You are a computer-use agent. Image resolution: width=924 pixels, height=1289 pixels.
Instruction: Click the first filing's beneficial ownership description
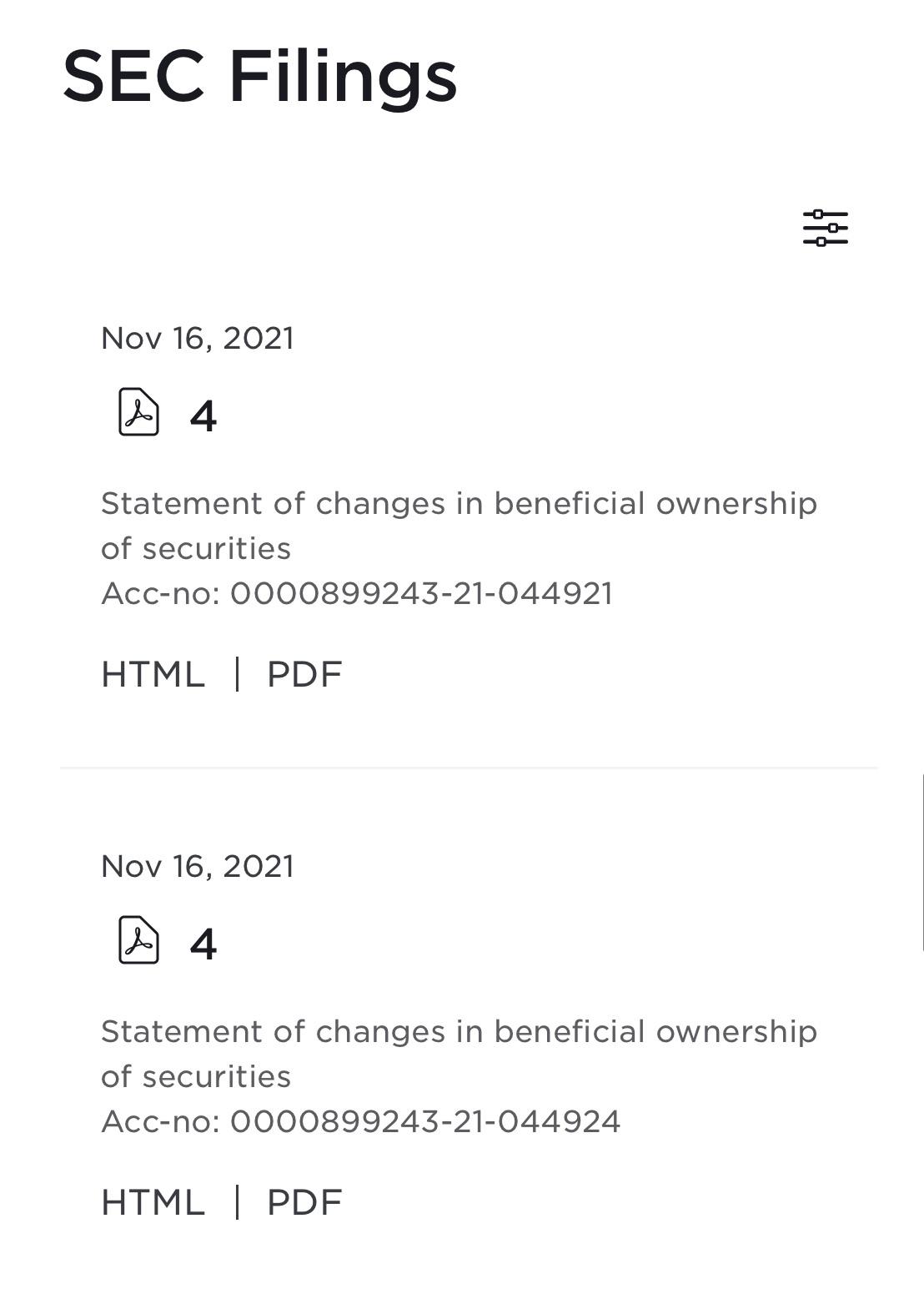point(458,526)
